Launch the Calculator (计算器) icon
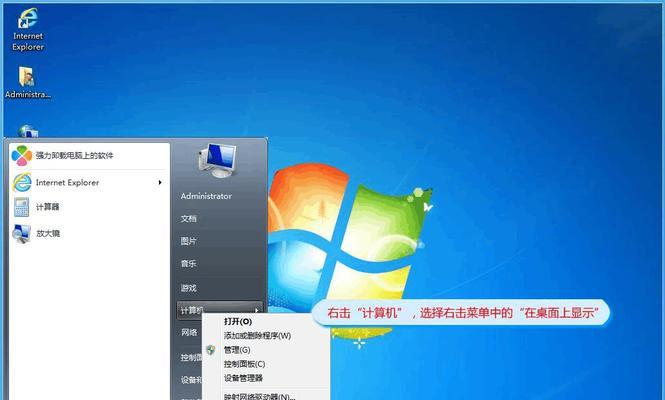The image size is (665, 400). 21,207
